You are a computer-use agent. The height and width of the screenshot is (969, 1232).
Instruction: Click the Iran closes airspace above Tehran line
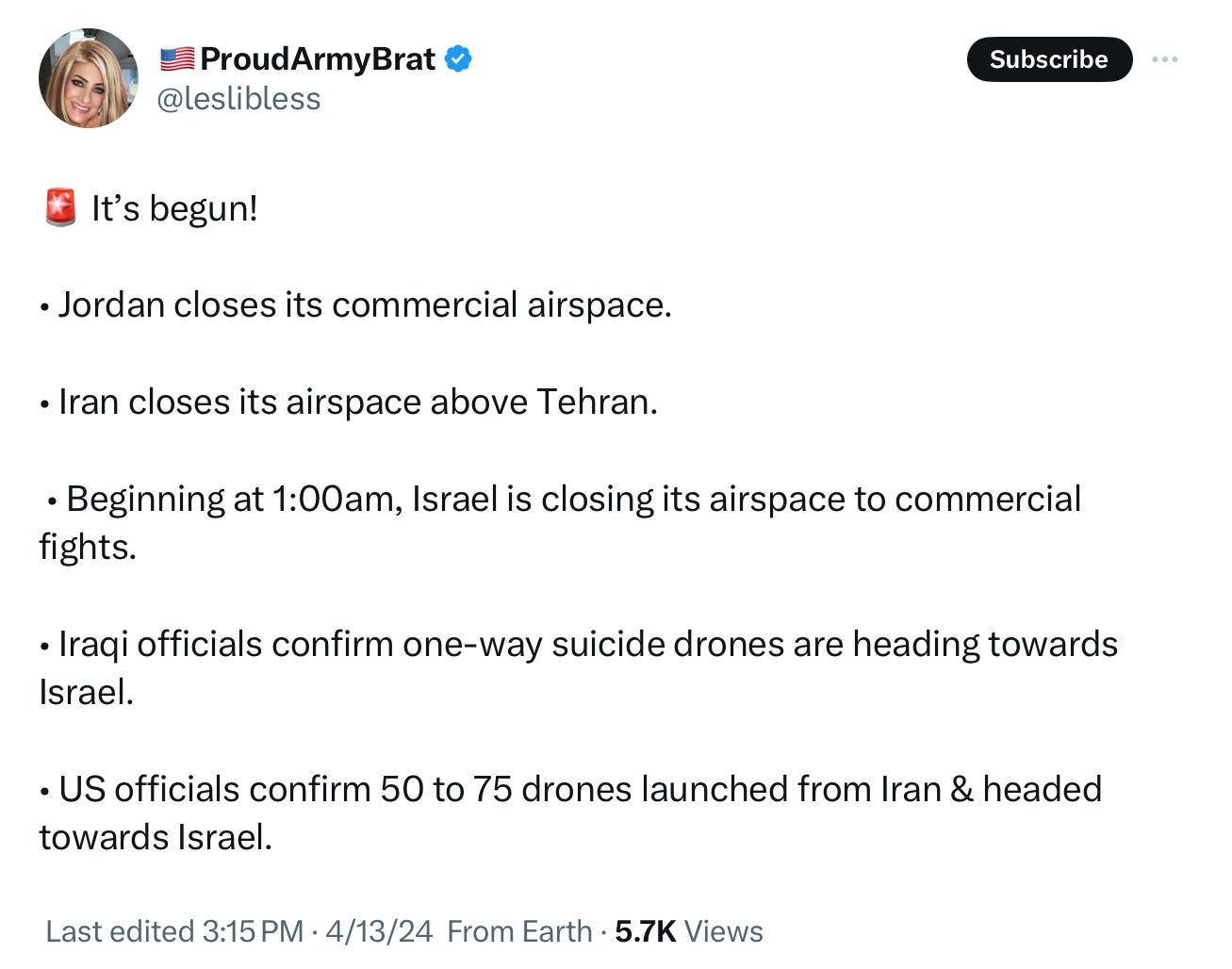(x=349, y=402)
